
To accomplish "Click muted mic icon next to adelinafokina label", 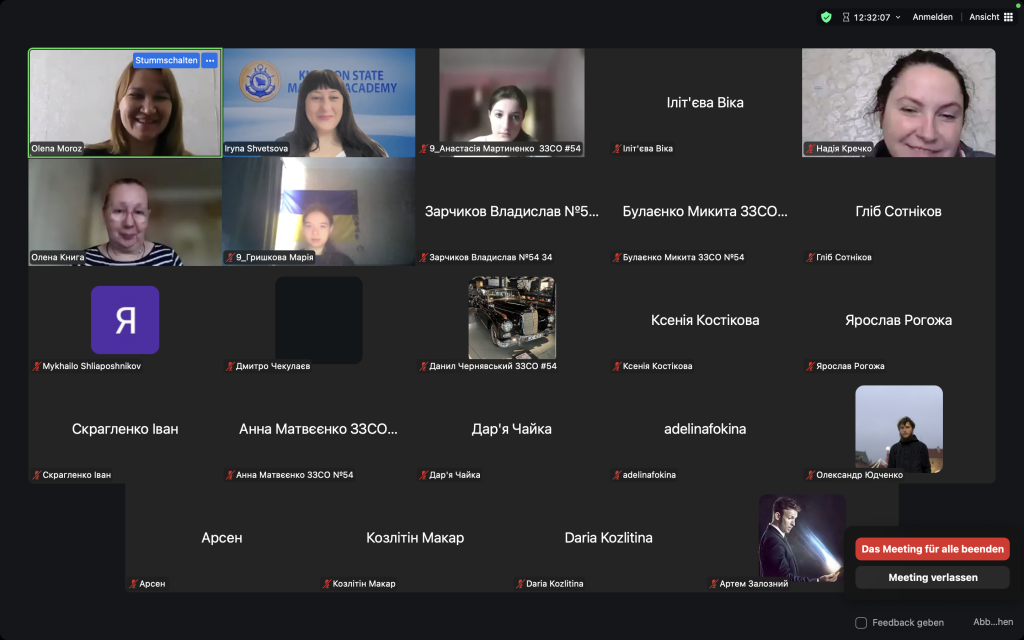I will click(616, 475).
